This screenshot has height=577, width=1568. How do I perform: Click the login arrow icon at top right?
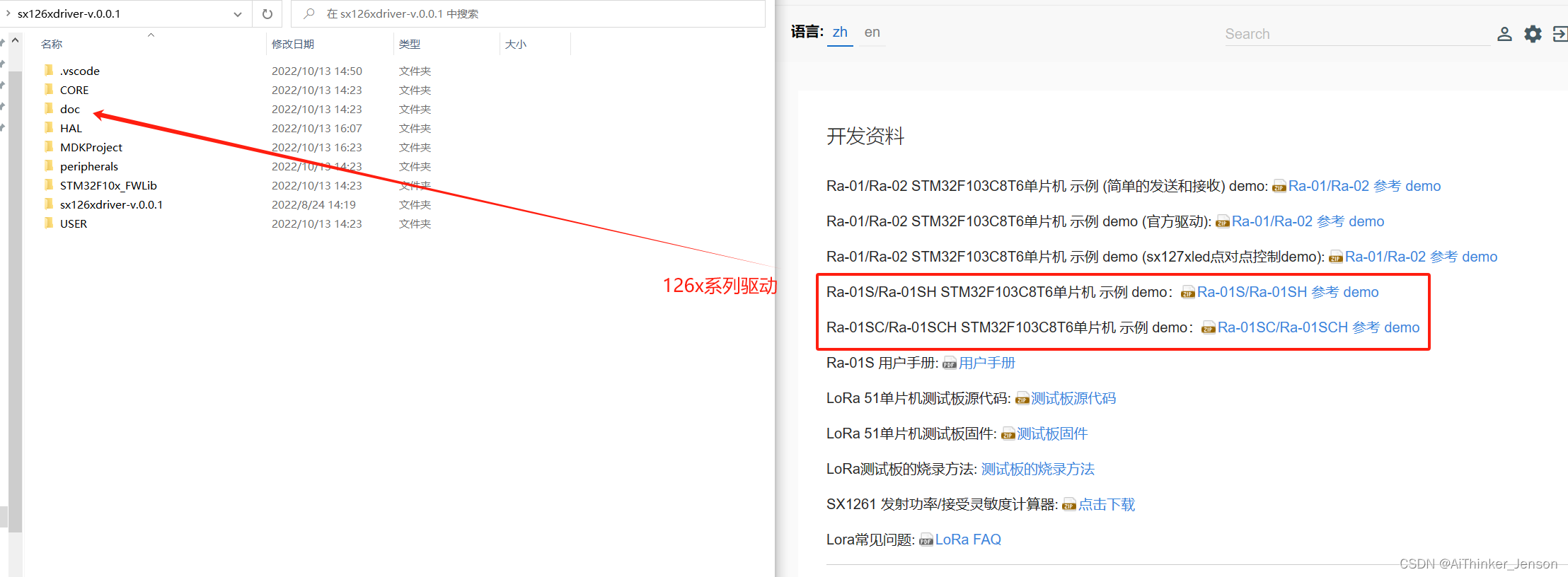tap(1560, 34)
